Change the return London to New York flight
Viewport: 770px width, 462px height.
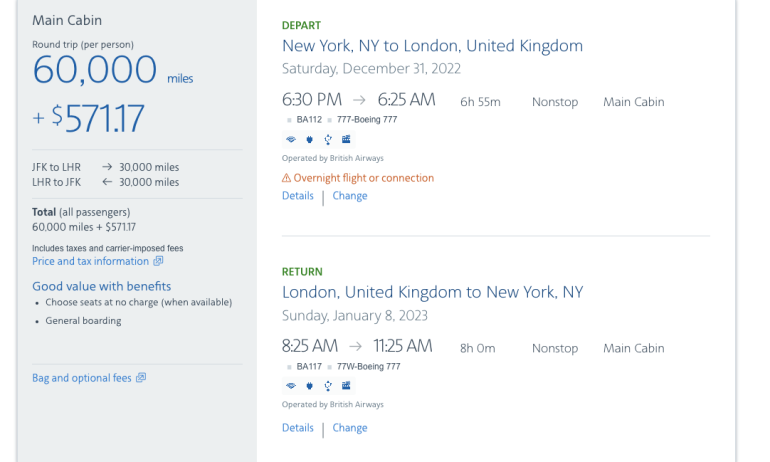tap(350, 428)
